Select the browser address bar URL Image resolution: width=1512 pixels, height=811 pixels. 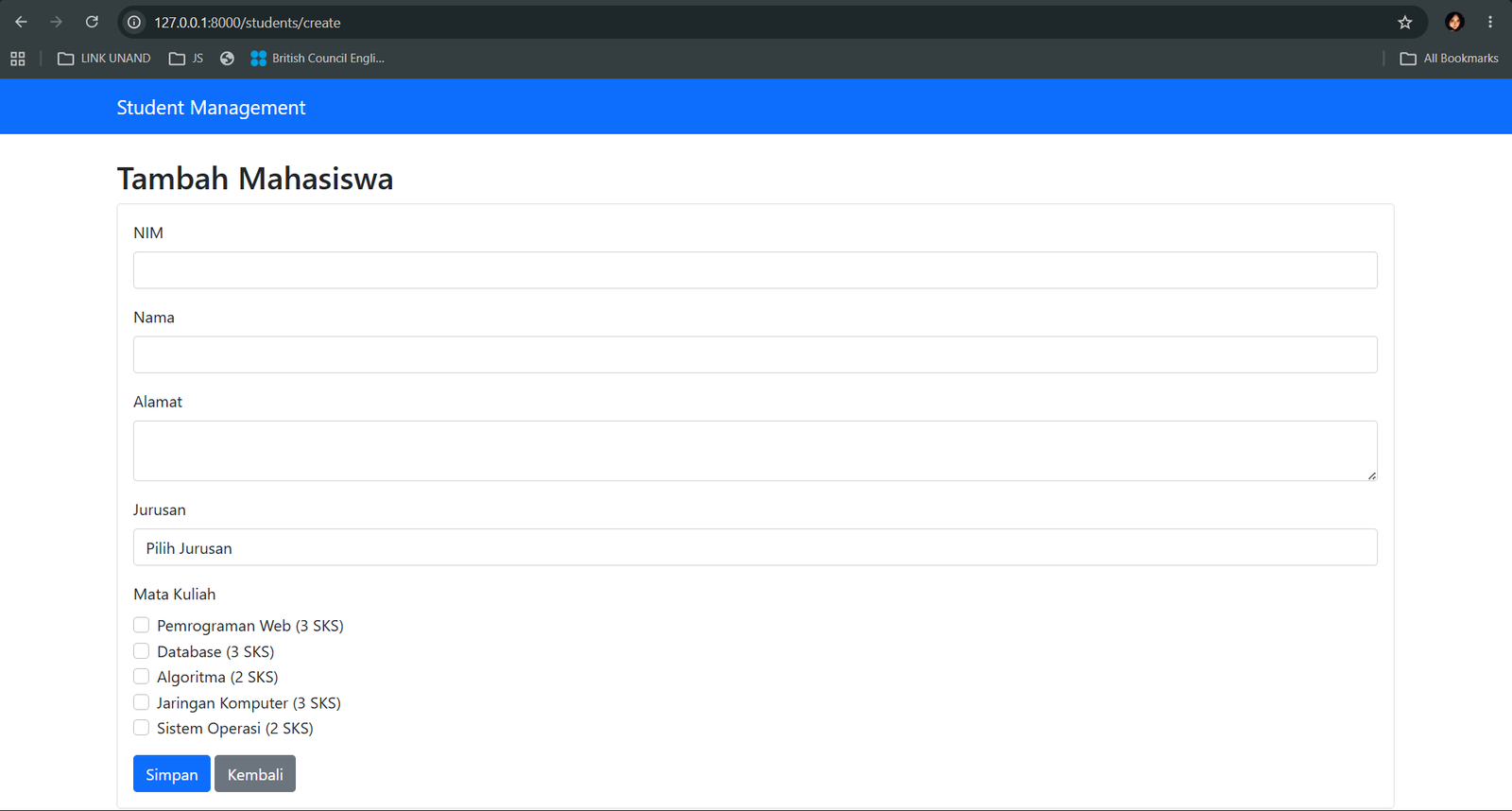coord(248,23)
